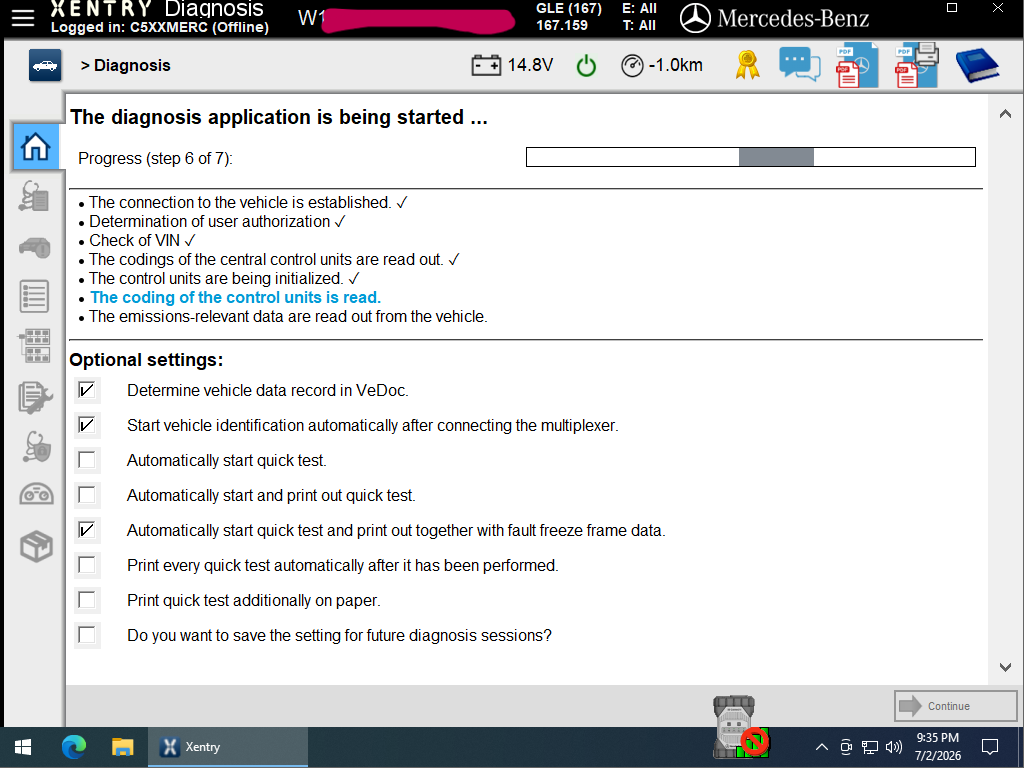Screen dimensions: 1024x768
Task: Click 'The emissions-relevant data are read out' line
Action: coord(288,317)
